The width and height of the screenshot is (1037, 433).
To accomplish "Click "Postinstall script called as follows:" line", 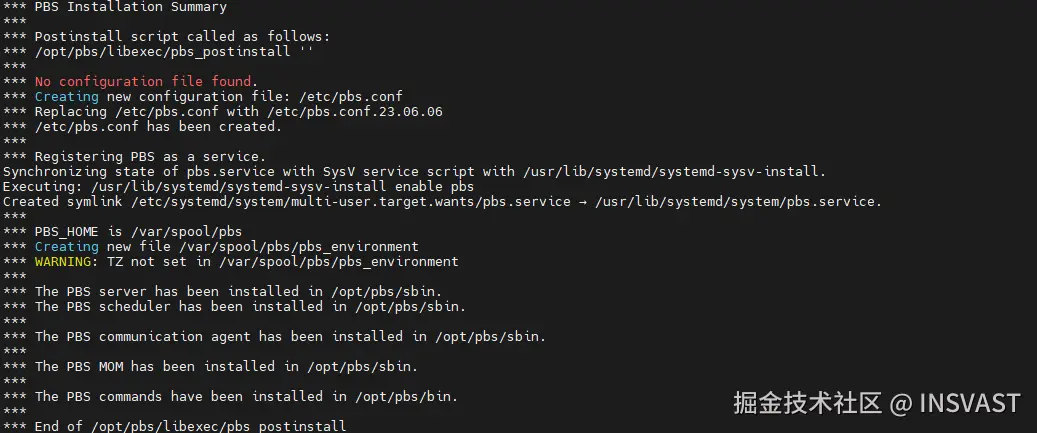I will pos(182,36).
